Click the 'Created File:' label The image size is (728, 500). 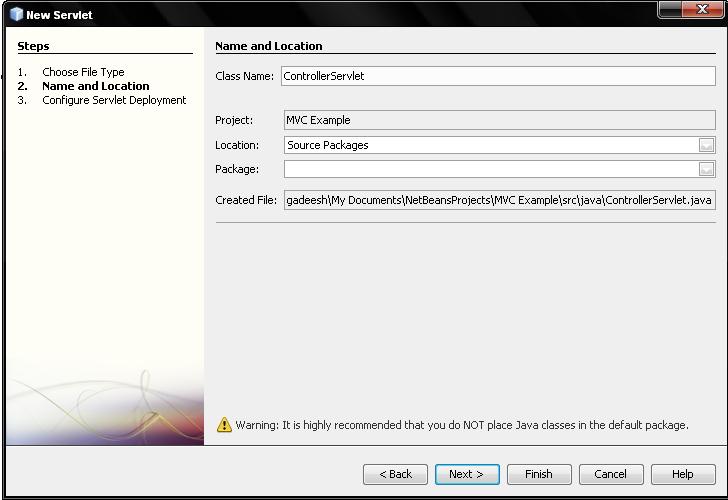246,200
